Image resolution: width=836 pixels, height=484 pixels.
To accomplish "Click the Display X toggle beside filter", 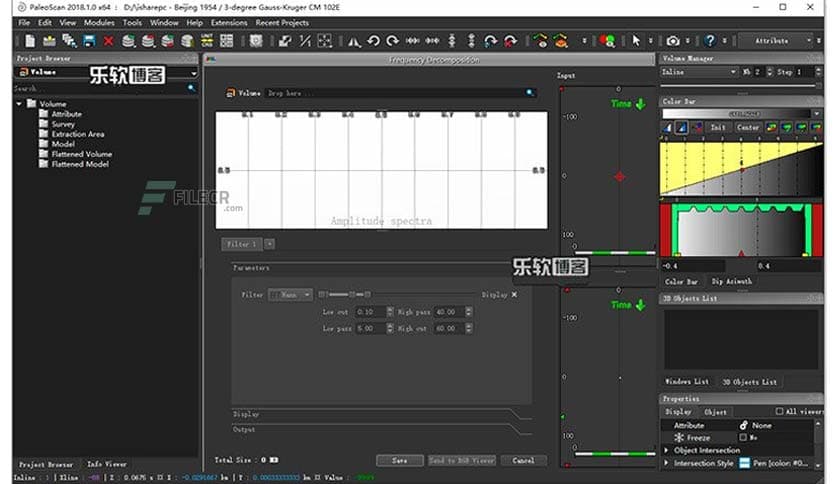I will click(514, 295).
